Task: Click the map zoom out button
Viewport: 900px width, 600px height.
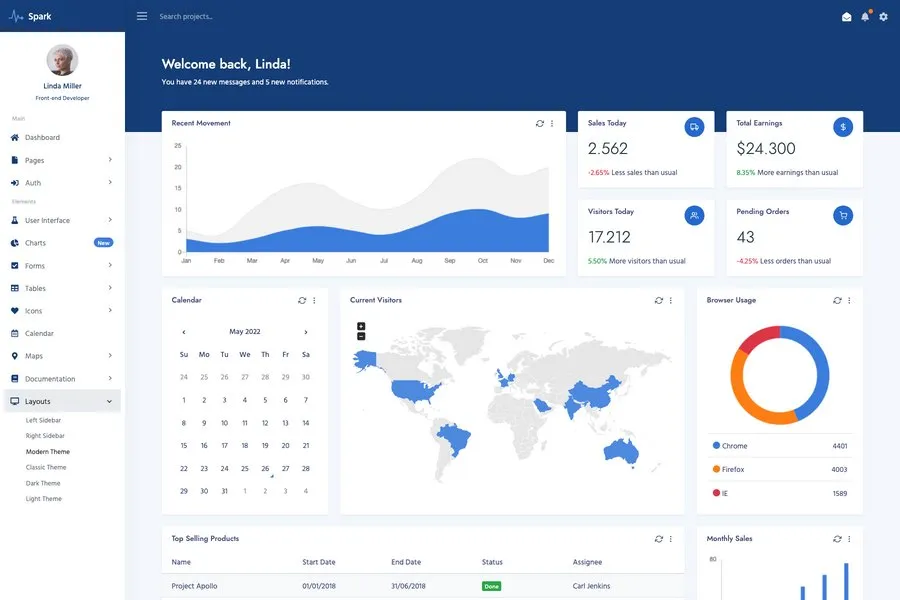Action: click(361, 336)
